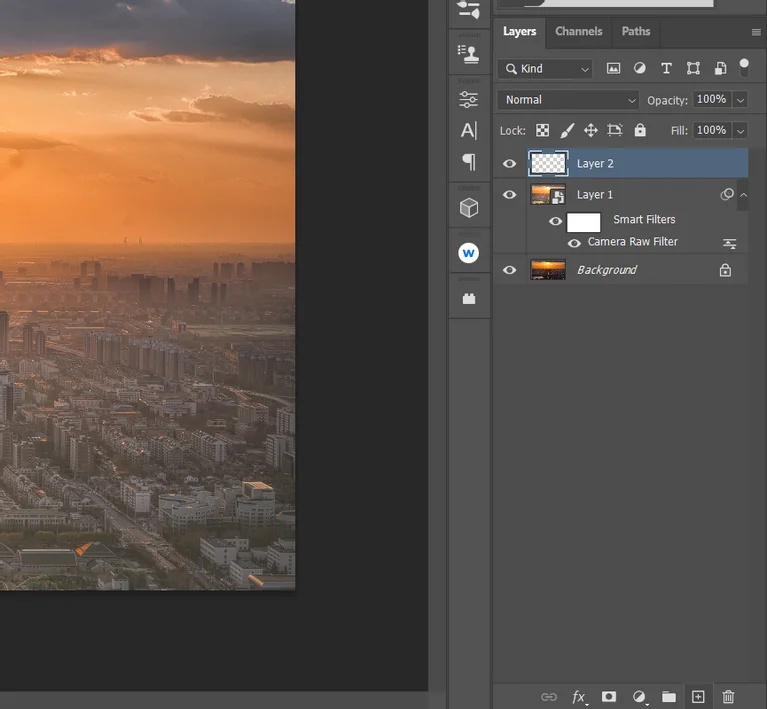
Task: Switch to the Paths tab
Action: [x=635, y=31]
